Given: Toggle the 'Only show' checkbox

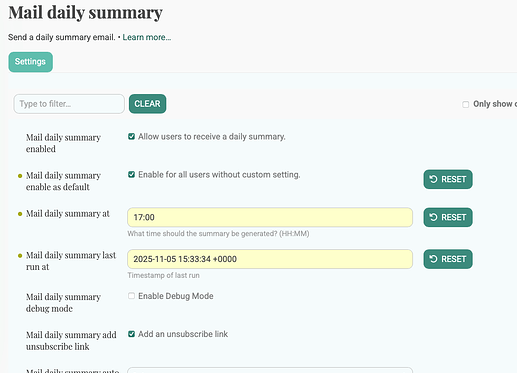Looking at the screenshot, I should tap(465, 104).
